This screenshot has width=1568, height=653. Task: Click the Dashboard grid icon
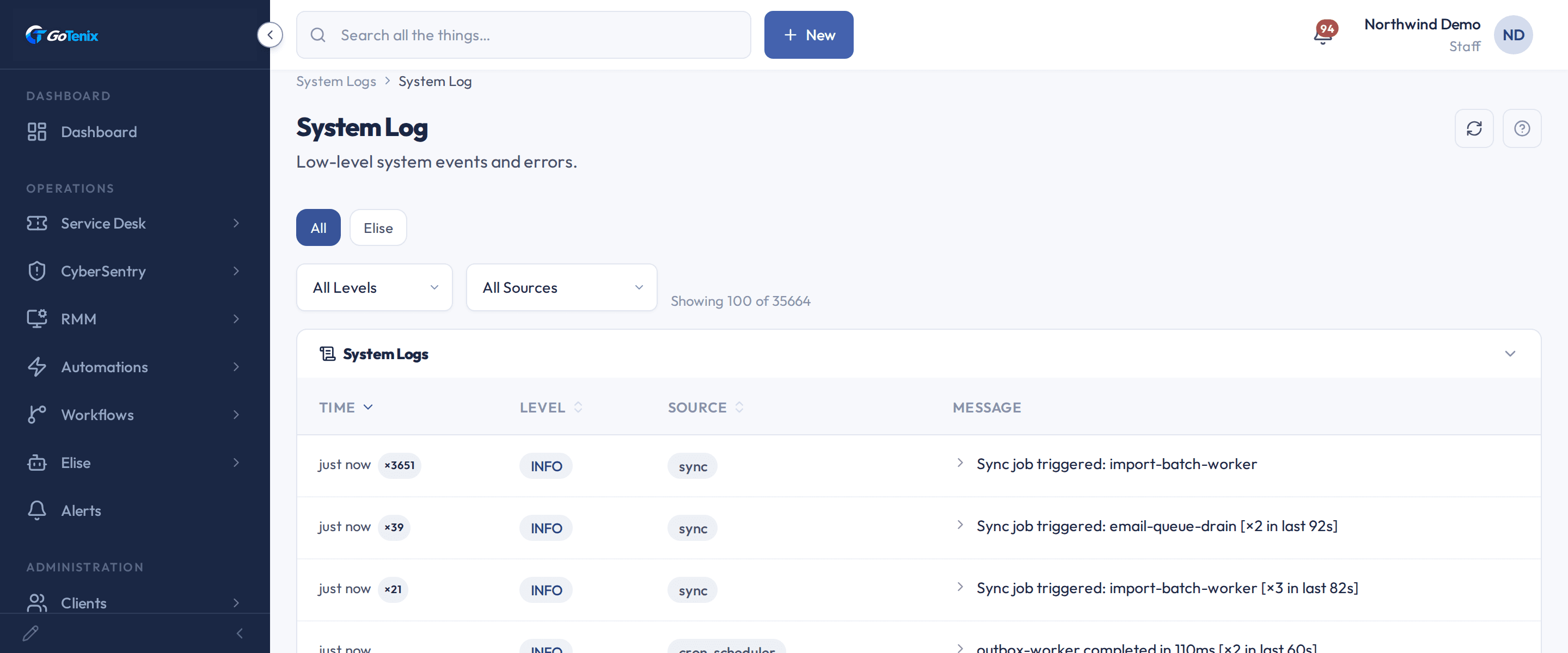click(x=36, y=132)
